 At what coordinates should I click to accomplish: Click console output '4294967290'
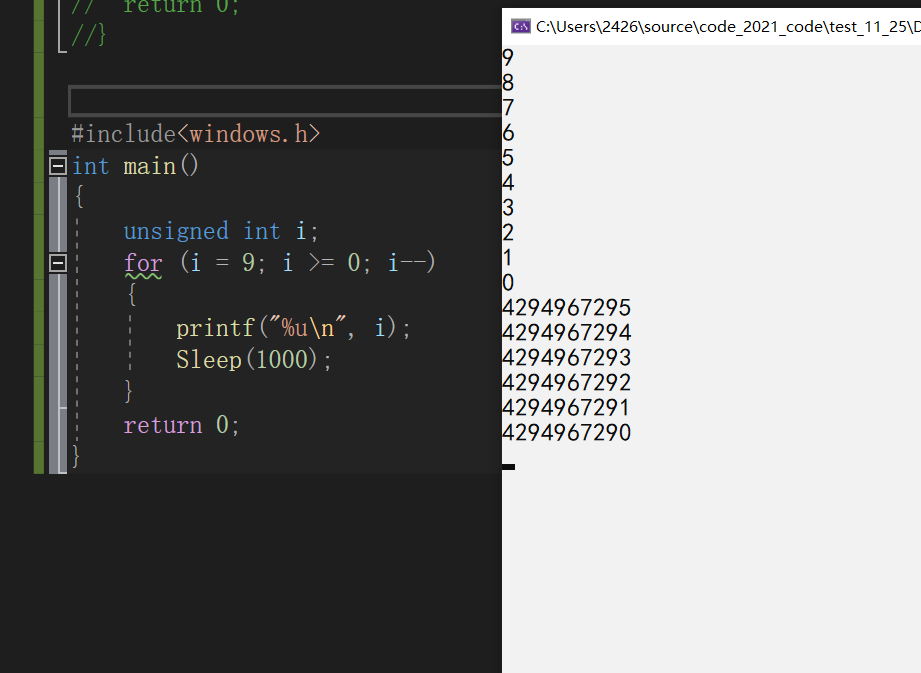566,432
